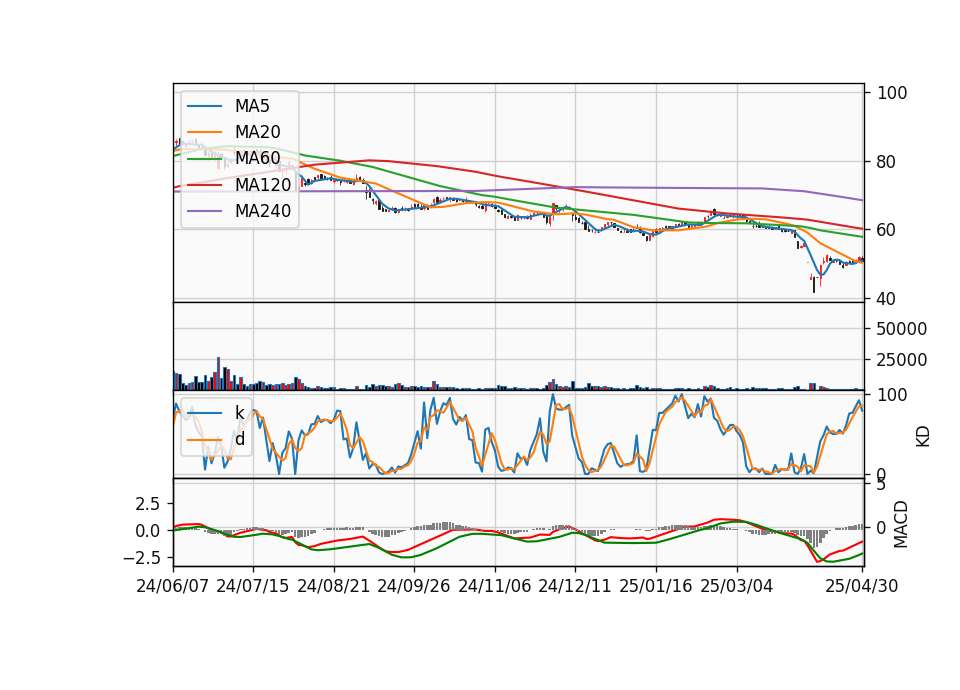Click the 25/01/16 date axis label
This screenshot has width=960, height=690.
[656, 586]
